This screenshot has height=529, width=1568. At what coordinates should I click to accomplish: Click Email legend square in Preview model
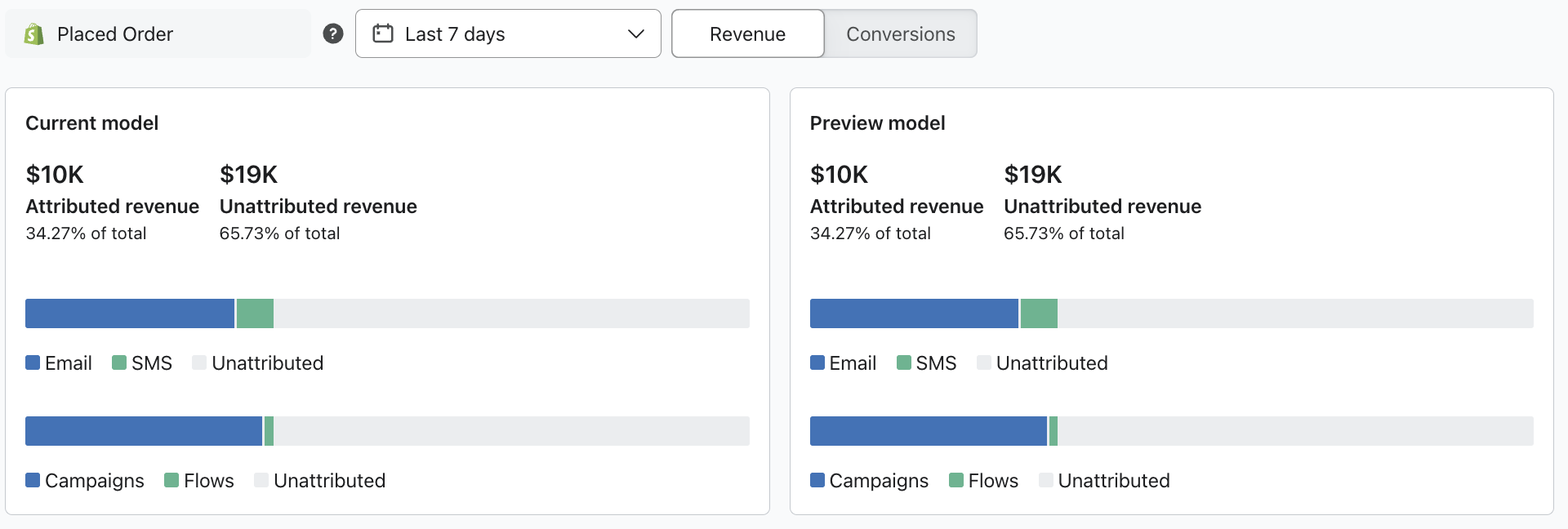817,362
